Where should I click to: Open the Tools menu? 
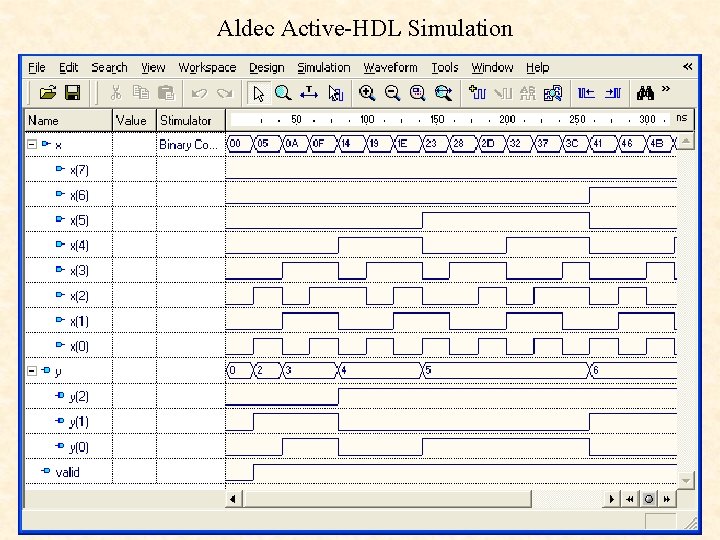pyautogui.click(x=444, y=68)
